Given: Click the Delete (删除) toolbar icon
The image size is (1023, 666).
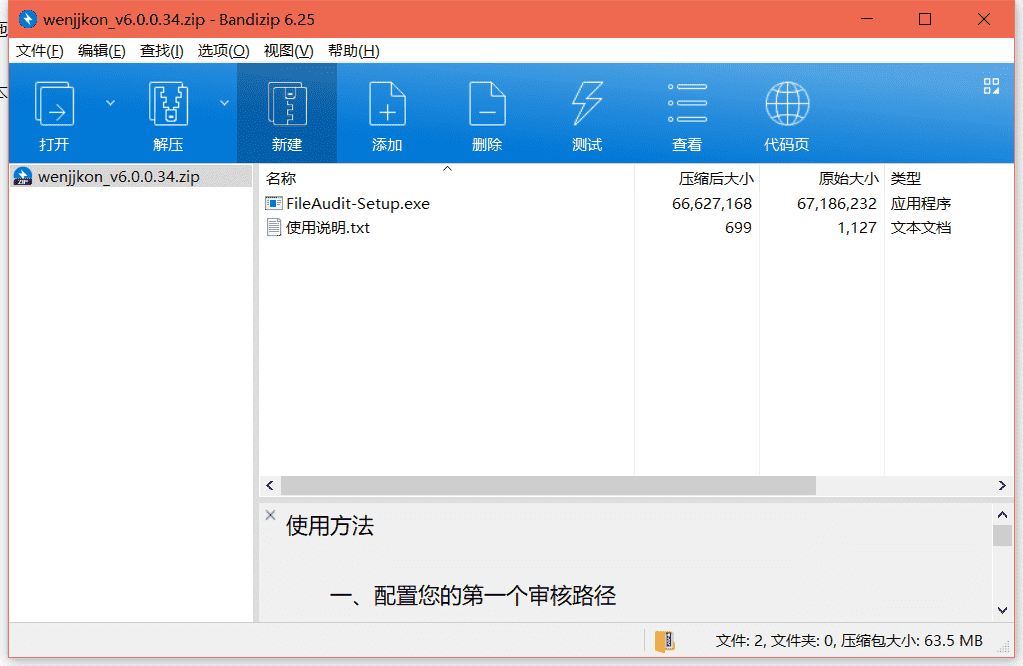Looking at the screenshot, I should [x=487, y=104].
